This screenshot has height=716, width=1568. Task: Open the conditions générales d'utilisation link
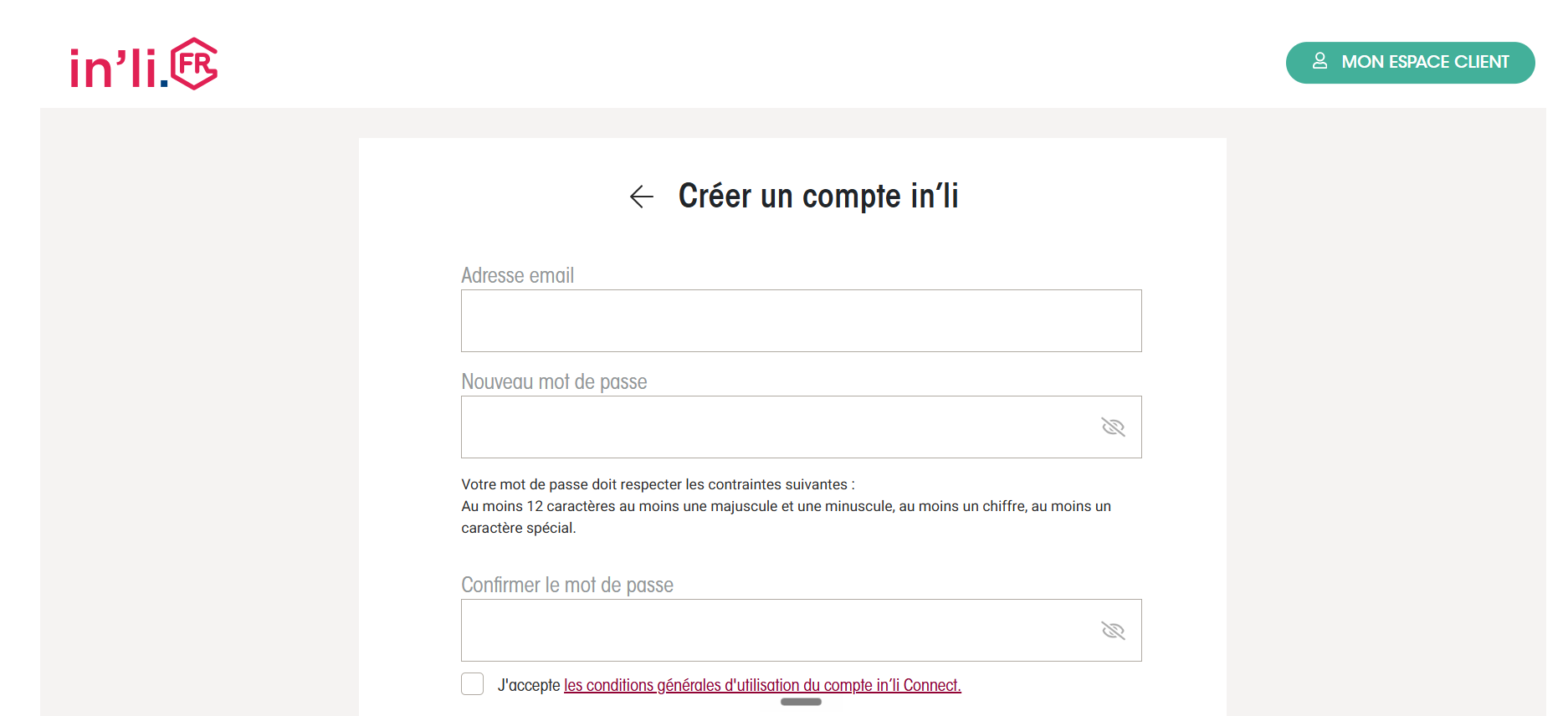point(762,685)
